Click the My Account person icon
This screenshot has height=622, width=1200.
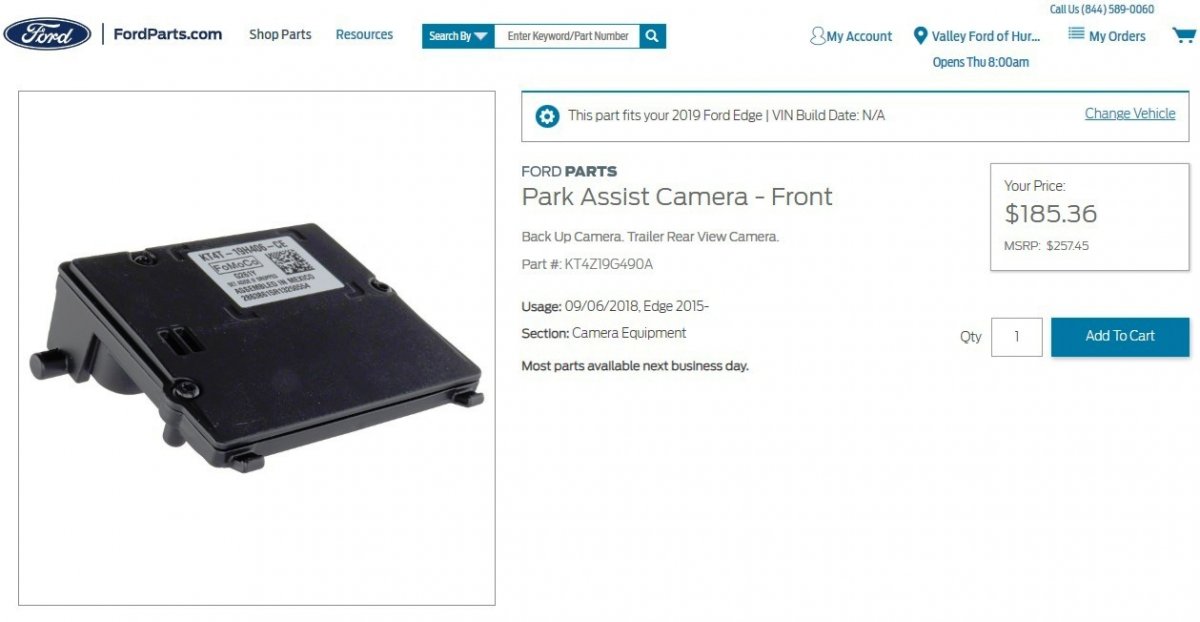point(818,36)
